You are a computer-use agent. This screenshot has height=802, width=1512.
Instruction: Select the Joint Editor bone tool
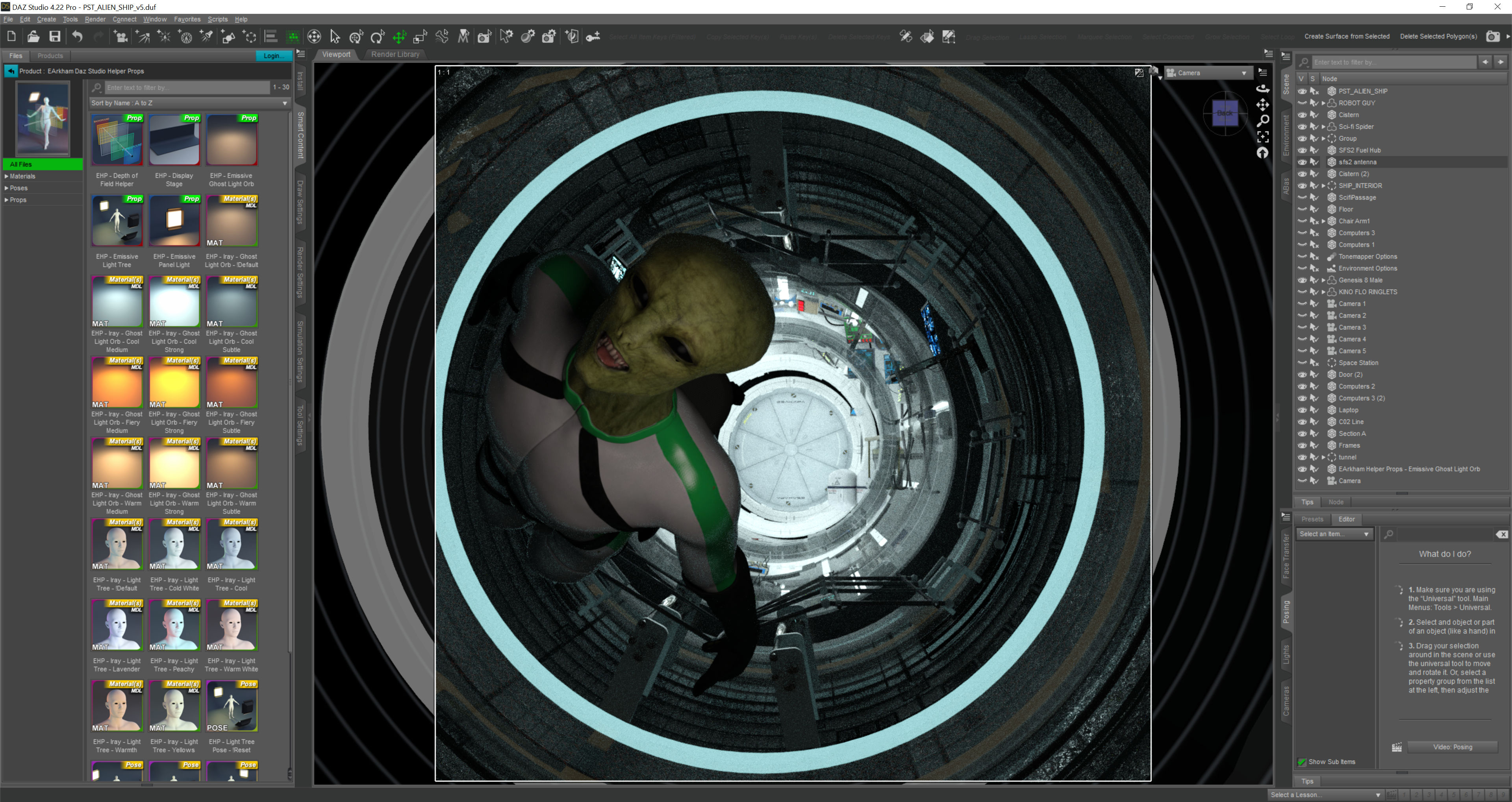click(x=442, y=36)
